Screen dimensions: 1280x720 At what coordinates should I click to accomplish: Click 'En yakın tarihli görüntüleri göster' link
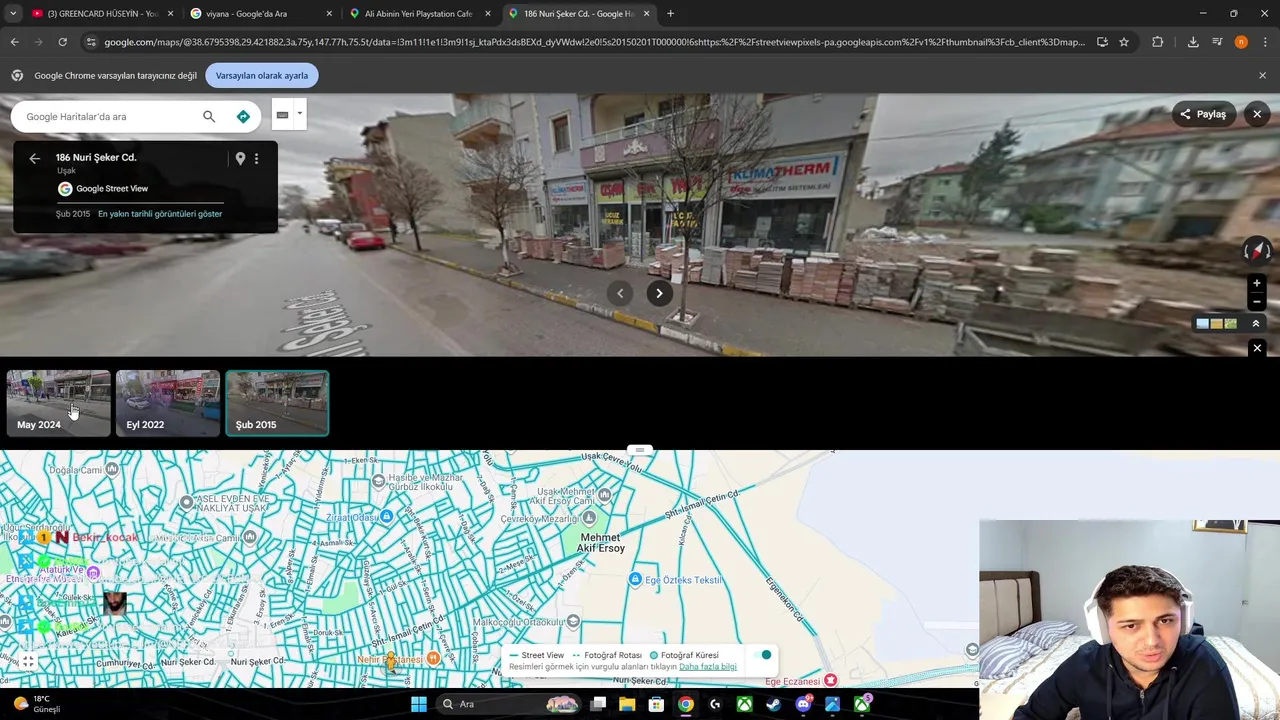pyautogui.click(x=160, y=213)
